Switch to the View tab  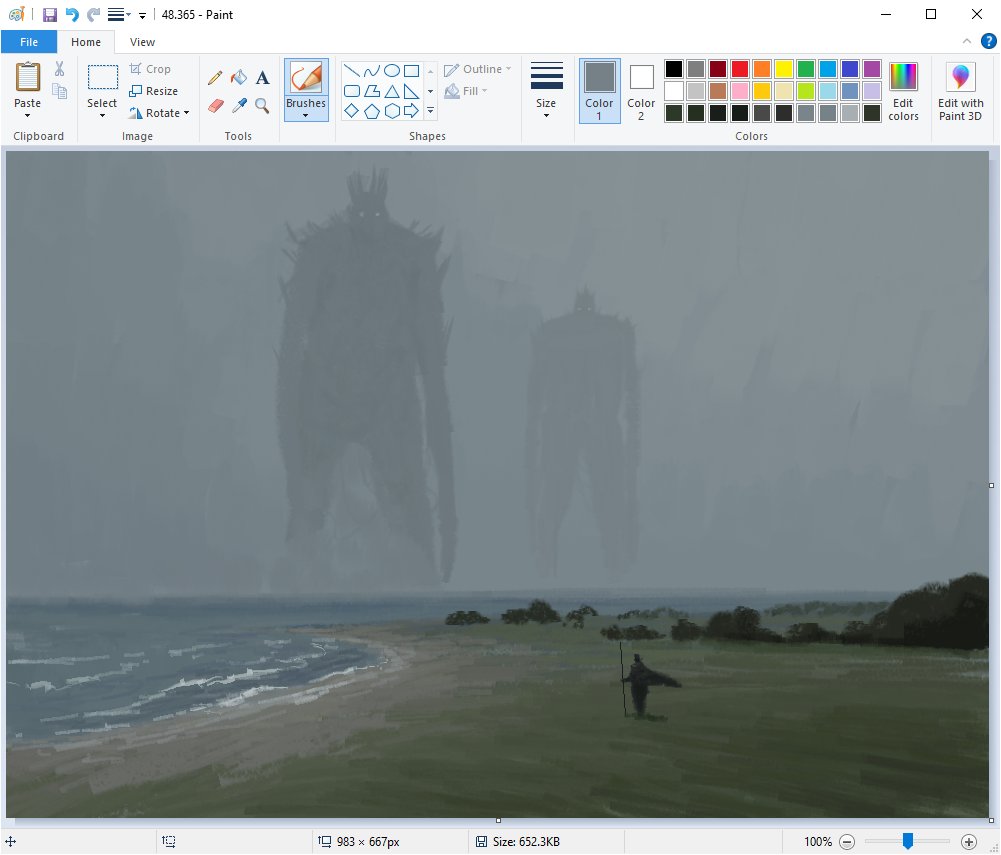(142, 42)
